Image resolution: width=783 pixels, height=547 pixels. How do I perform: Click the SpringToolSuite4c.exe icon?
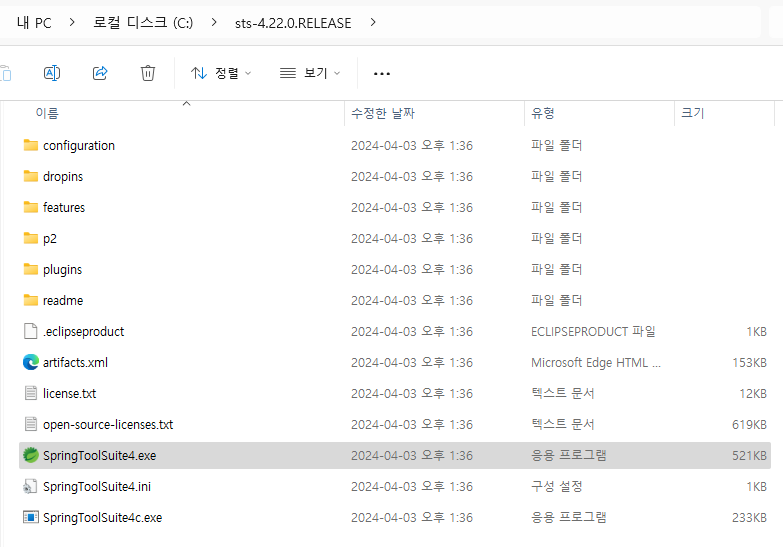(x=30, y=517)
